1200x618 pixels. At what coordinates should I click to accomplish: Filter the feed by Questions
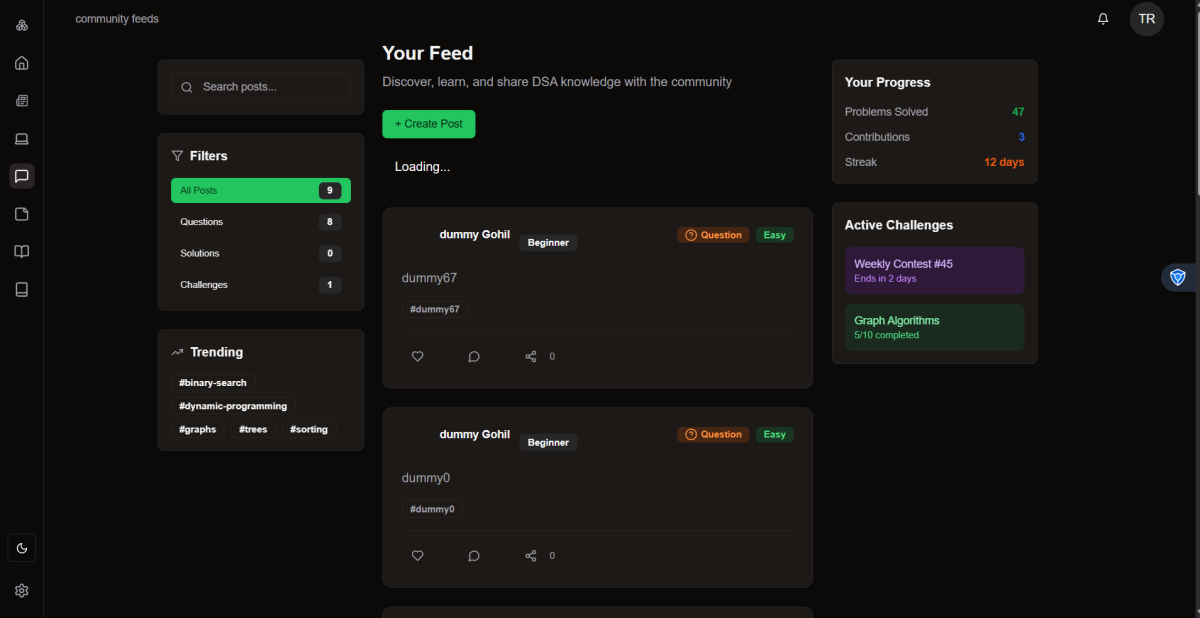[x=260, y=222]
